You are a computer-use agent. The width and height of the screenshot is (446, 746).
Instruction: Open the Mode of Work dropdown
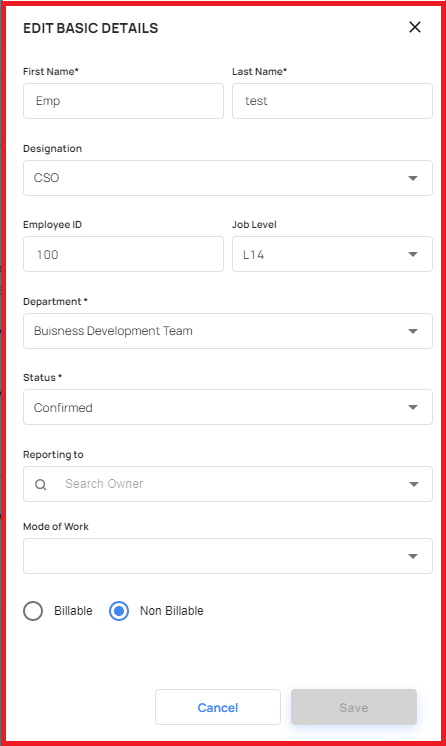point(228,556)
